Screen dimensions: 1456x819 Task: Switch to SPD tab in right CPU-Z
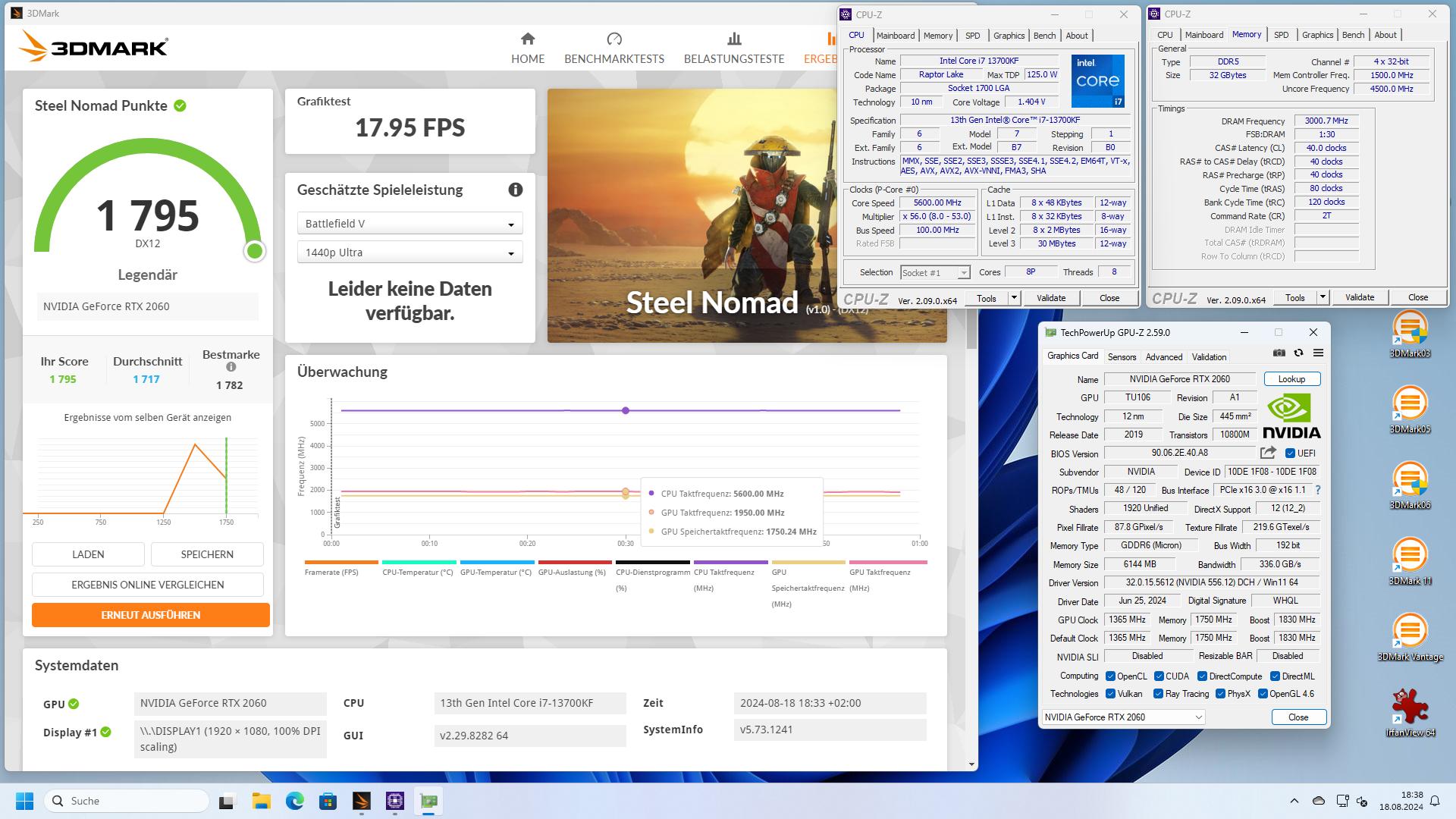point(1281,35)
